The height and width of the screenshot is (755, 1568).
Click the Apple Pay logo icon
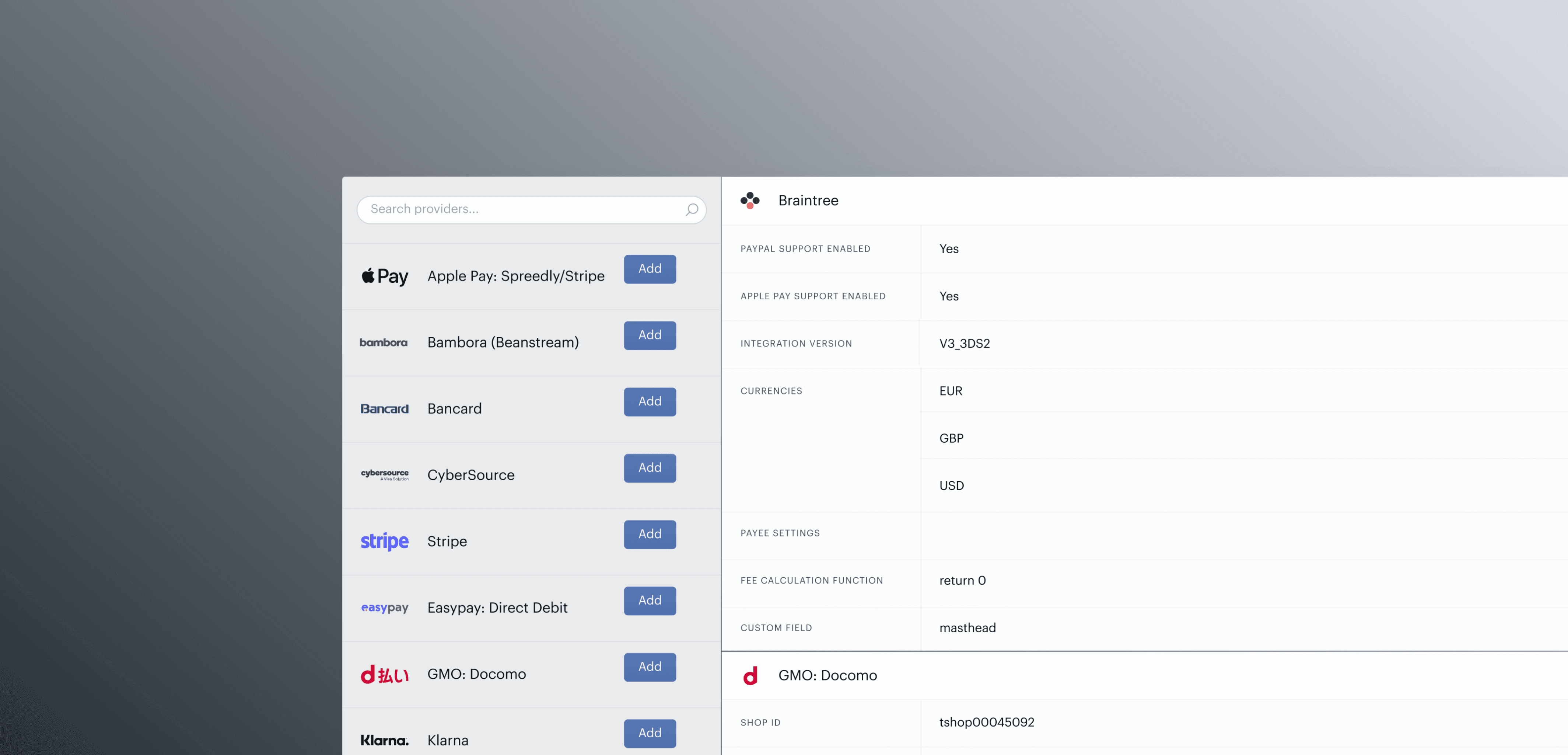pyautogui.click(x=384, y=276)
